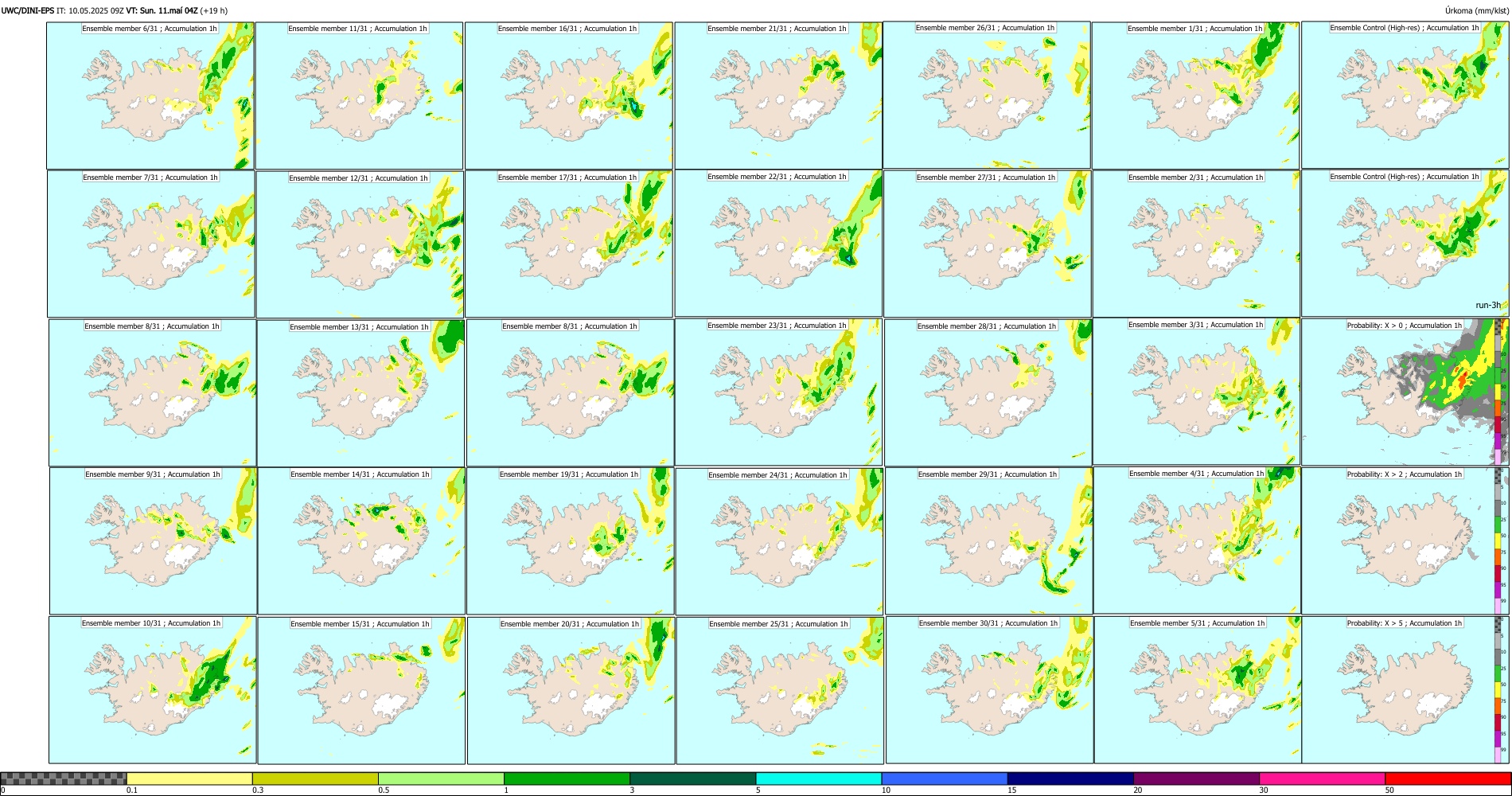1512x796 pixels.
Task: Pick the red 50+ legend swatch
Action: click(1448, 778)
